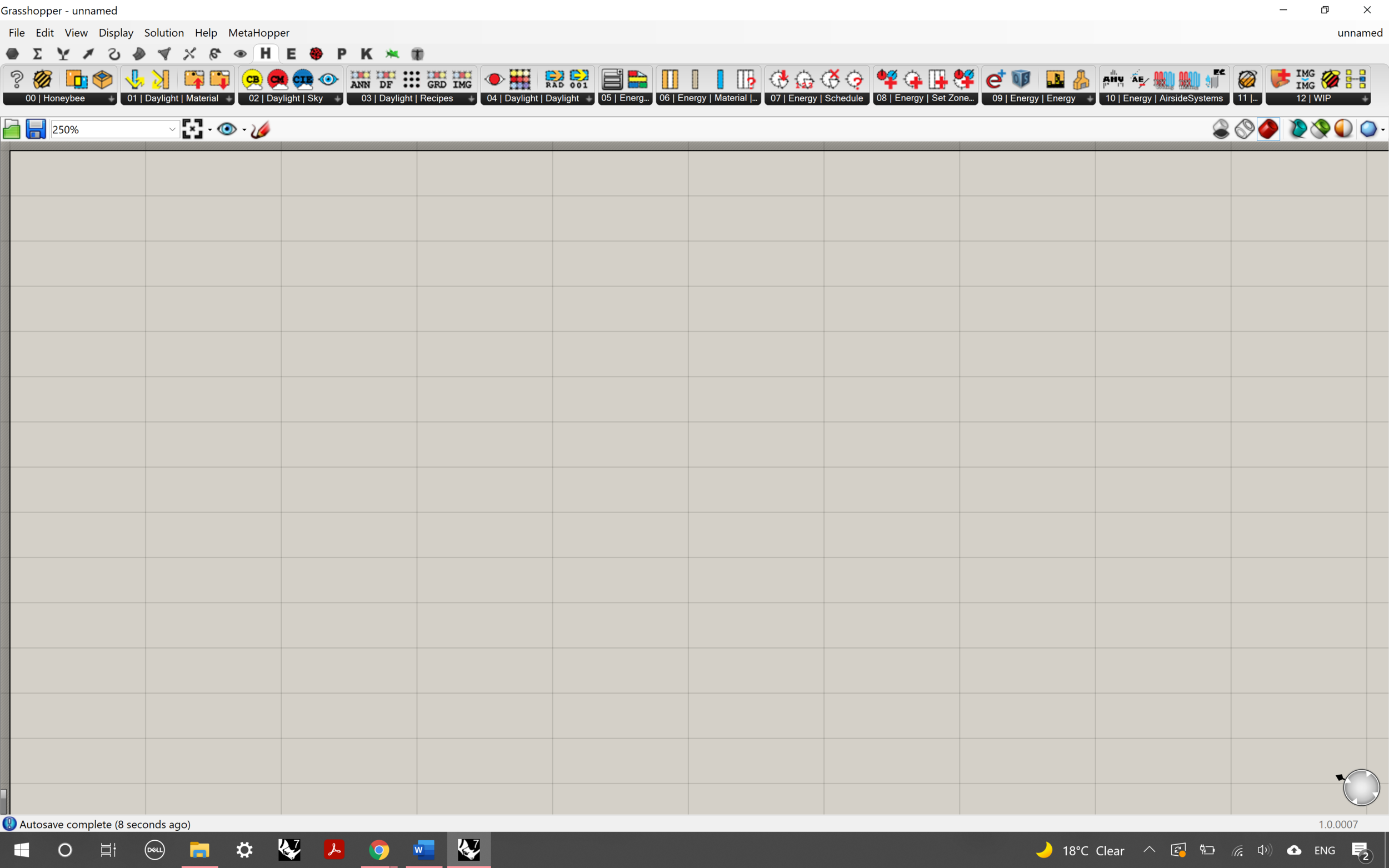
Task: Click the green Open File folder icon
Action: [x=12, y=130]
